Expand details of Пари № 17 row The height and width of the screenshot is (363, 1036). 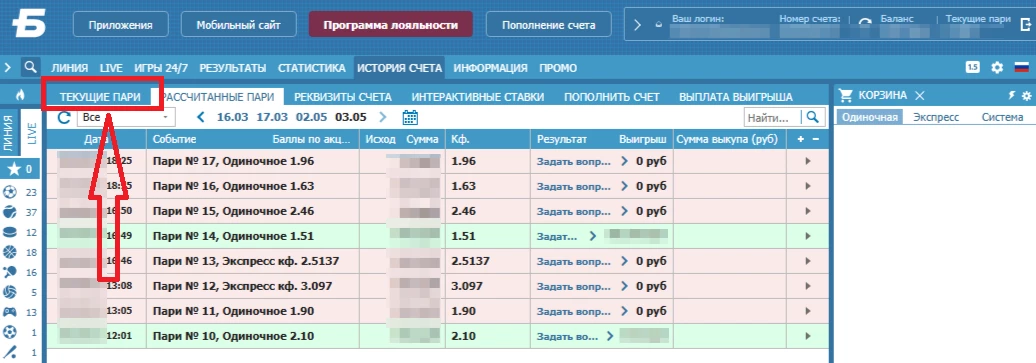(807, 161)
